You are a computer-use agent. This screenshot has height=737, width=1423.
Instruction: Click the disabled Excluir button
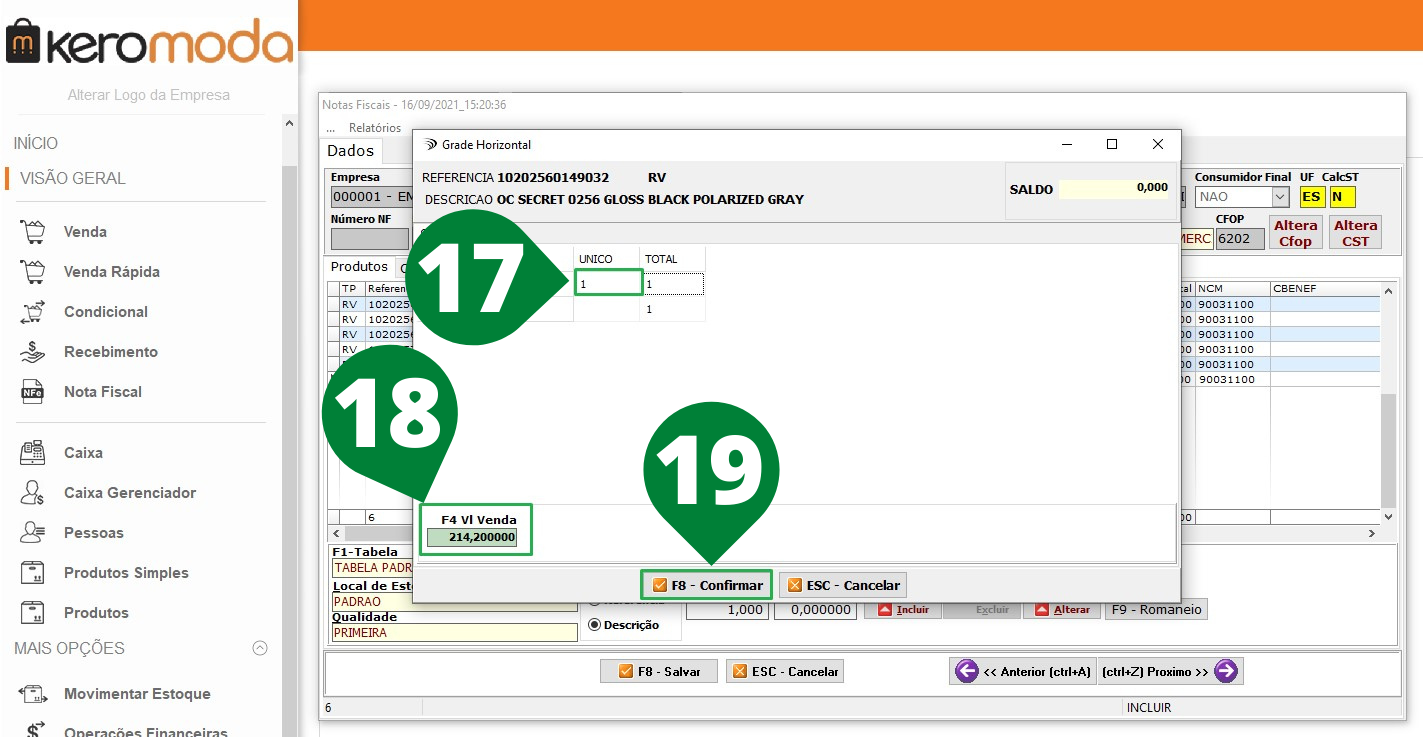pos(983,609)
